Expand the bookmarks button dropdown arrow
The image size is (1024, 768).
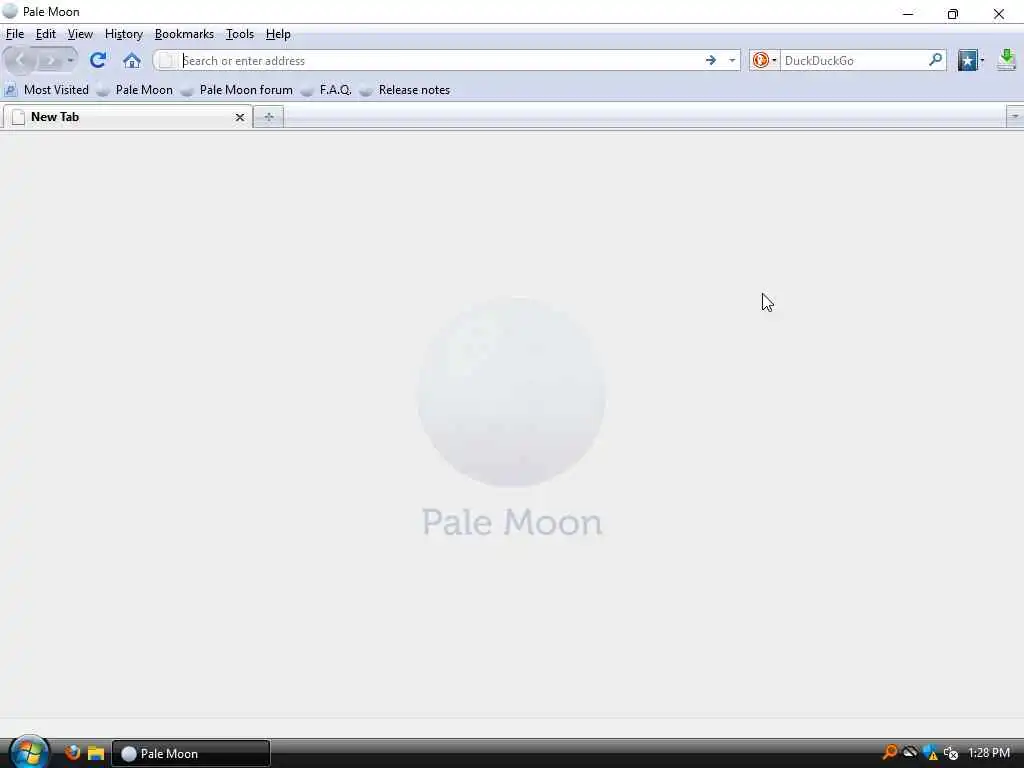coord(982,61)
